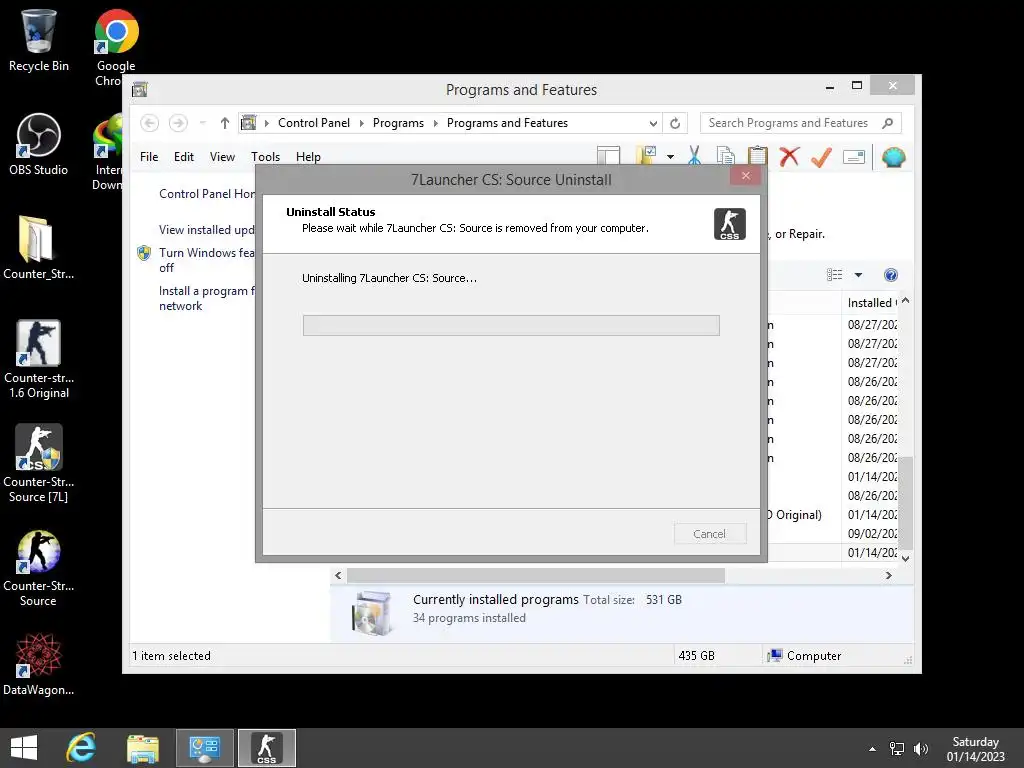
Task: Open the File menu
Action: 149,157
